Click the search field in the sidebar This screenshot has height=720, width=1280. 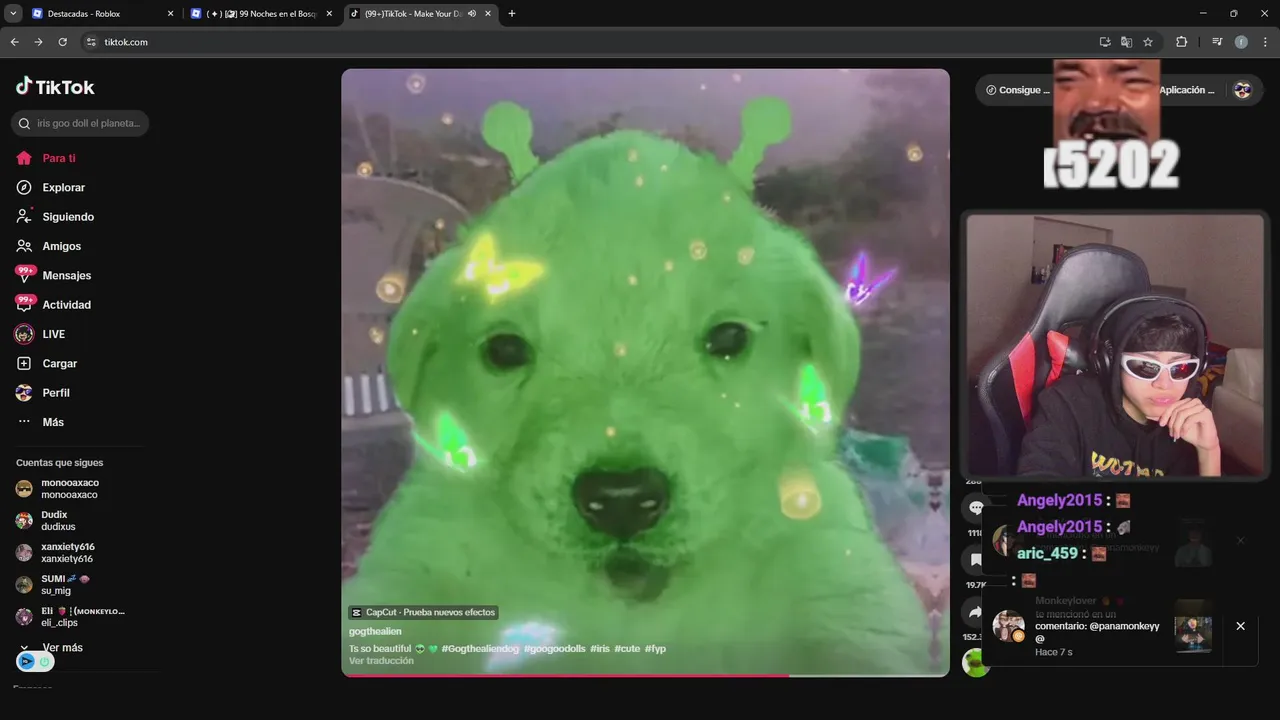[80, 123]
